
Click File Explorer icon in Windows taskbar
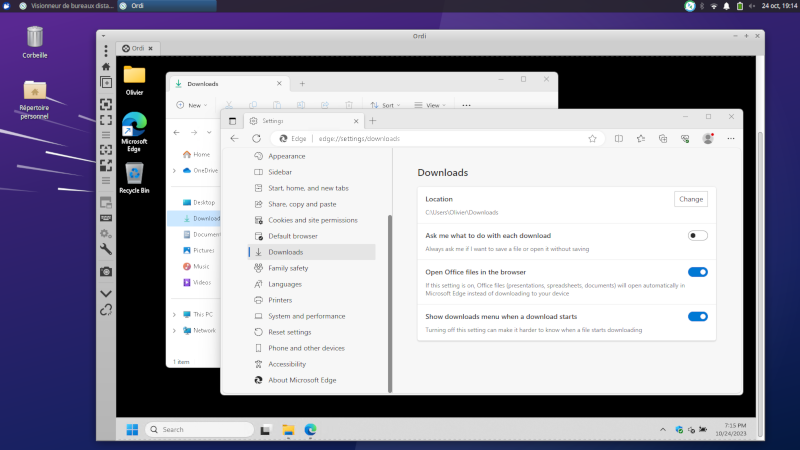click(288, 430)
